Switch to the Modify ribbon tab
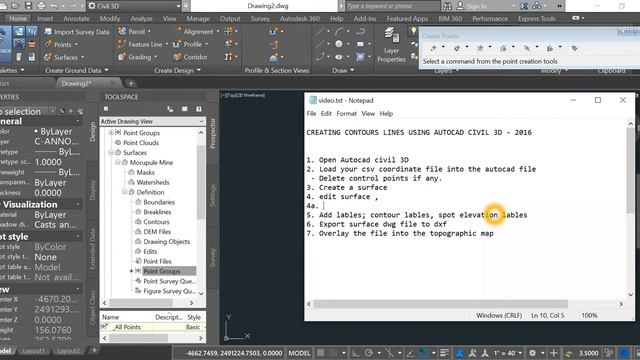640x360 pixels. tap(110, 19)
